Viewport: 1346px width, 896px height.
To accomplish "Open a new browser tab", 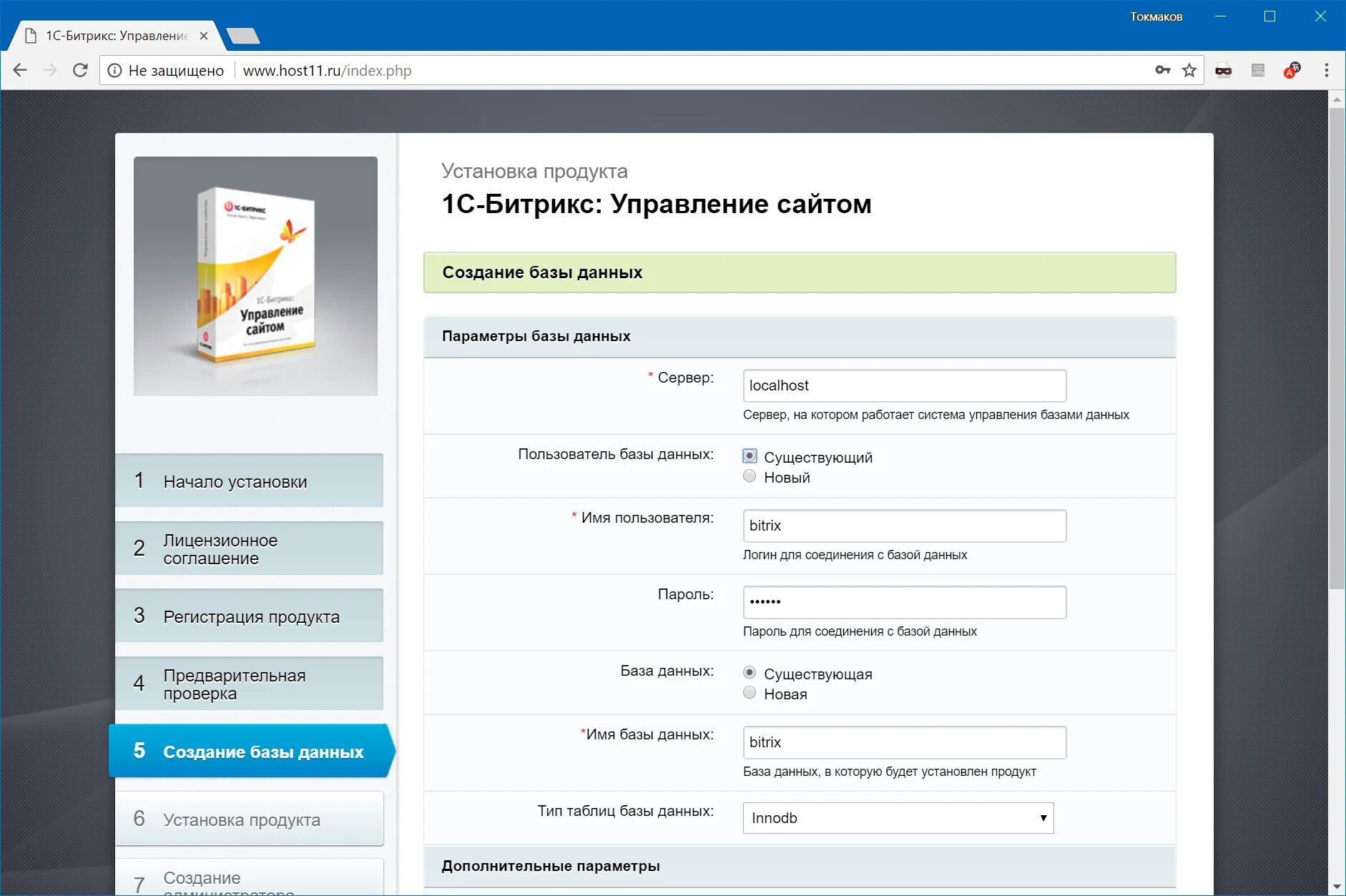I will 243,36.
